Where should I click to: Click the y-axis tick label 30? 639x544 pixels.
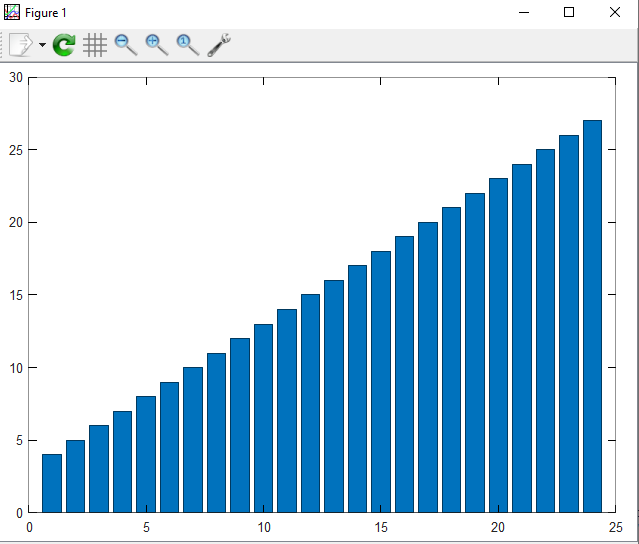tap(16, 77)
